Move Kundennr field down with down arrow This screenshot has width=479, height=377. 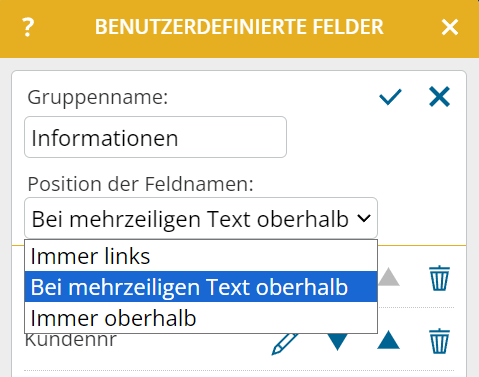point(337,342)
